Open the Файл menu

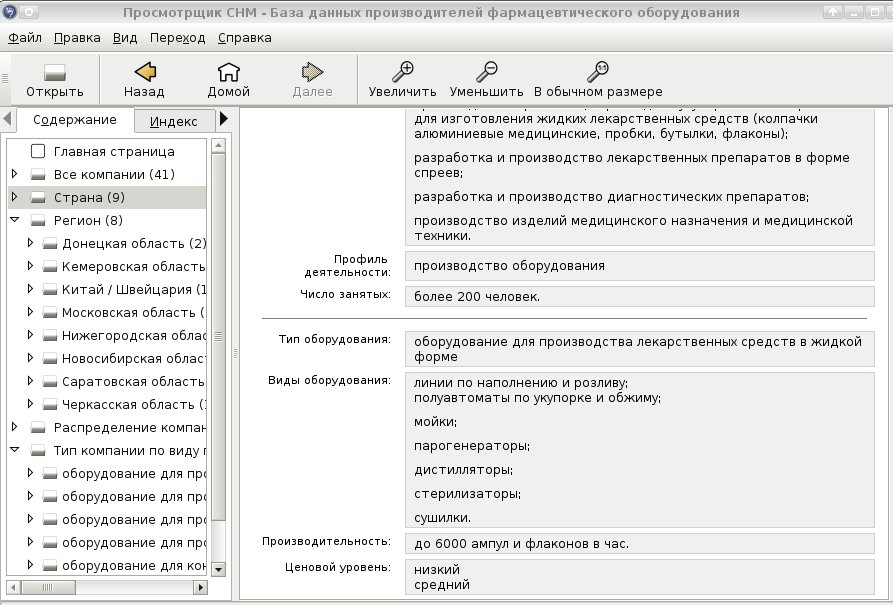tap(25, 38)
